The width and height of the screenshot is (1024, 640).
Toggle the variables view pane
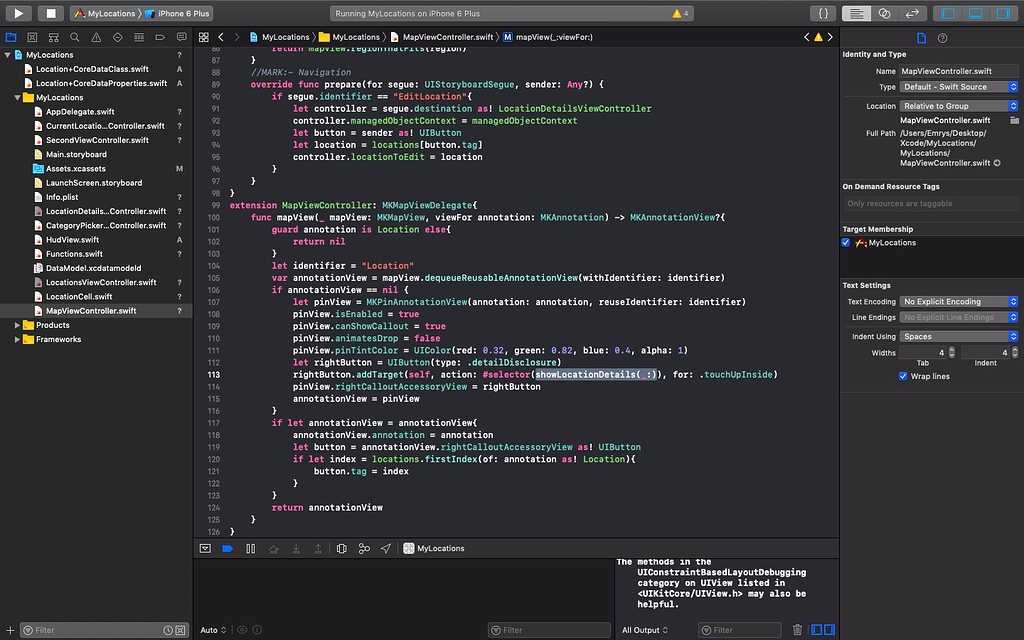tap(816, 630)
